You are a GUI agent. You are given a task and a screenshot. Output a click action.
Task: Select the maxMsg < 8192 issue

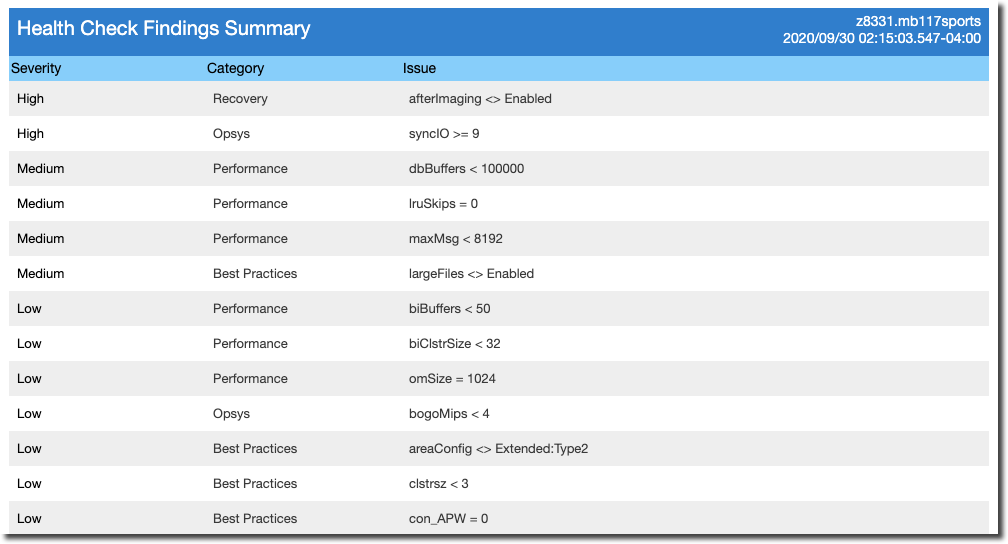[x=456, y=239]
